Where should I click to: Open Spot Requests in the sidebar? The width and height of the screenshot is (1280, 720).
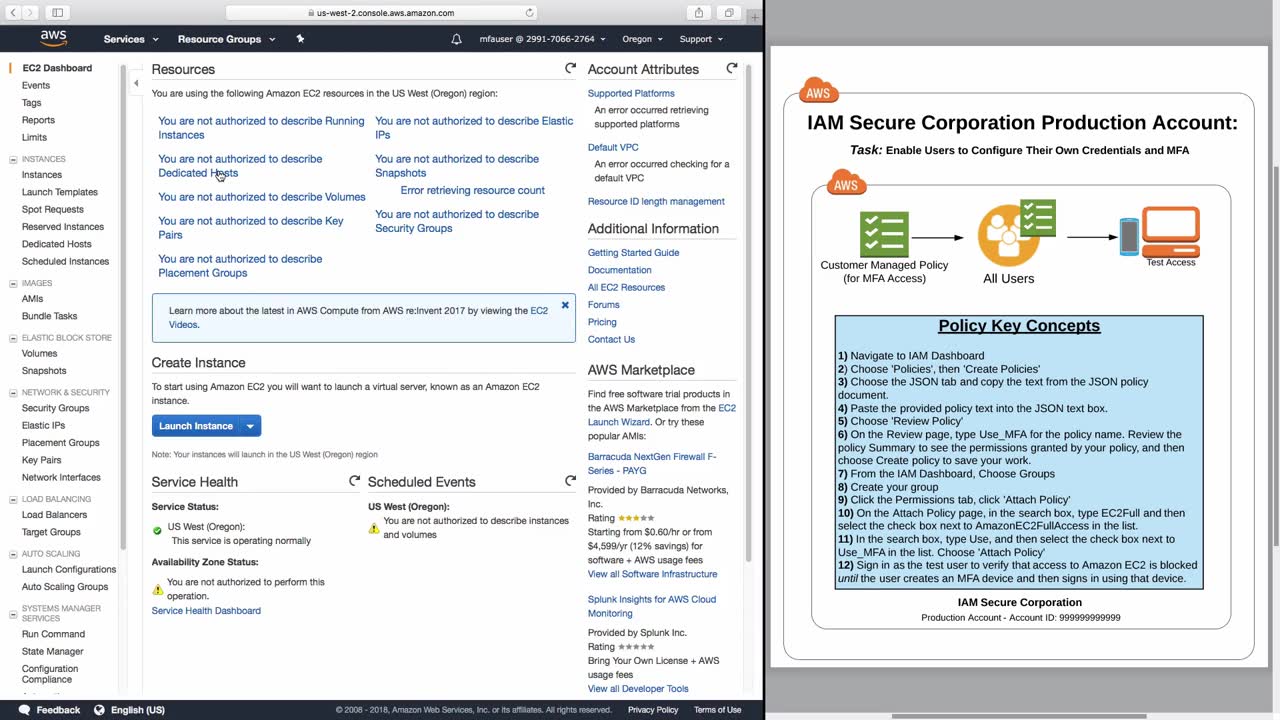[x=53, y=210]
